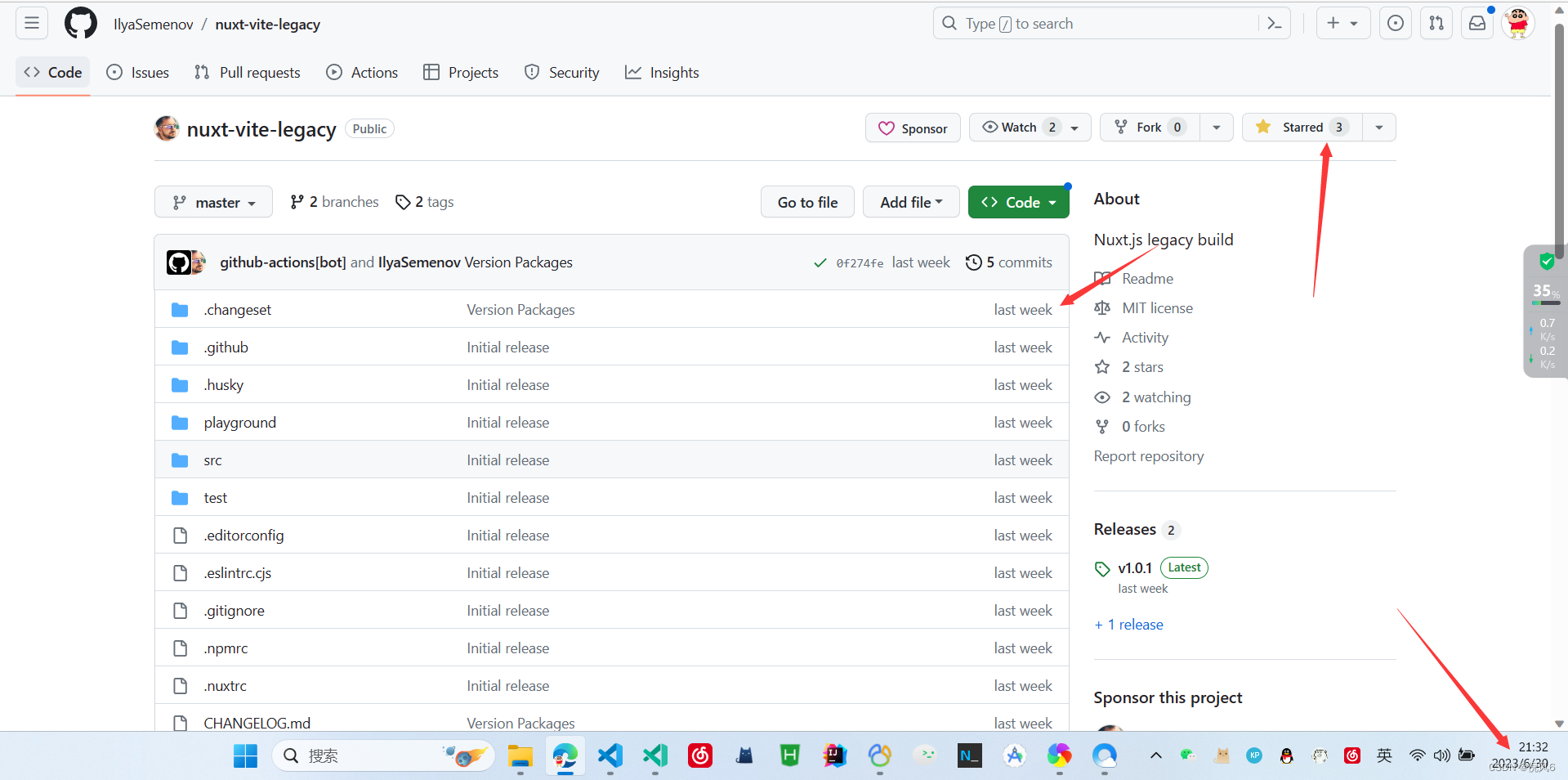Open the .changeset folder
The image size is (1568, 780).
tap(238, 310)
